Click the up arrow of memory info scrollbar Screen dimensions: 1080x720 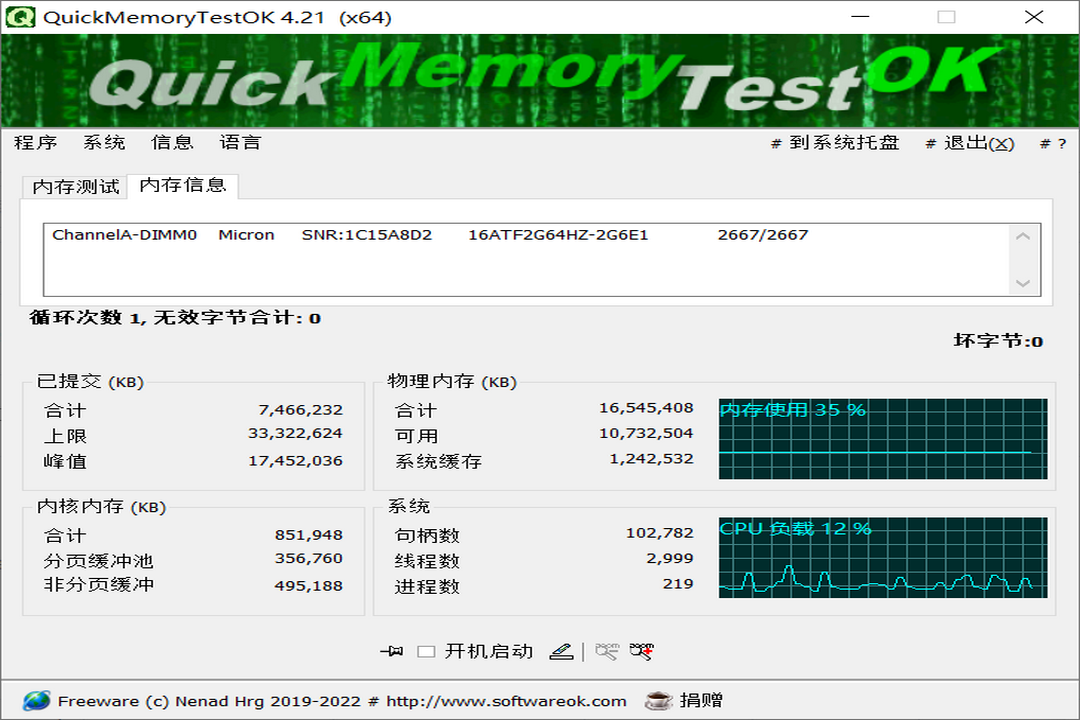point(1022,234)
